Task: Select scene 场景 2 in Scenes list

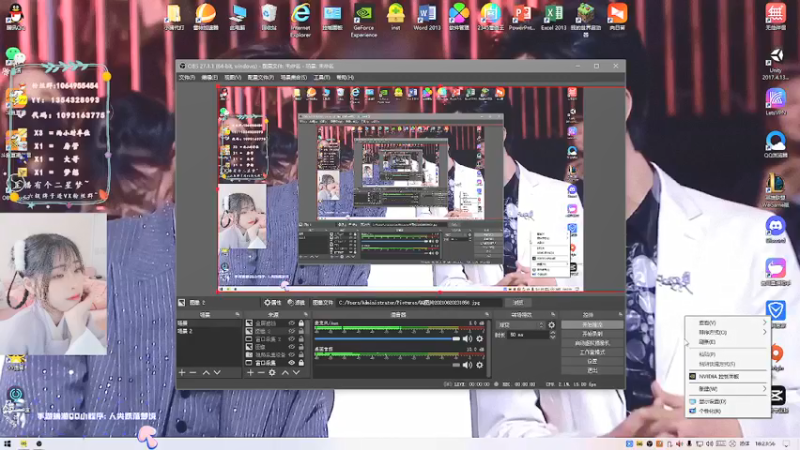Action: (x=209, y=331)
